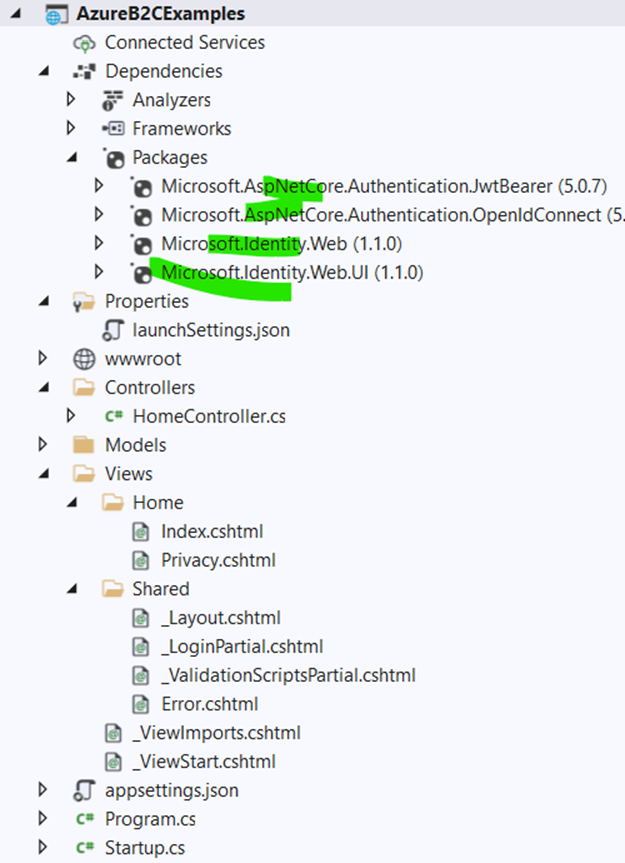Click the Microsoft.Identity.Web (1.1.0) package icon
This screenshot has height=863, width=625.
[x=142, y=244]
